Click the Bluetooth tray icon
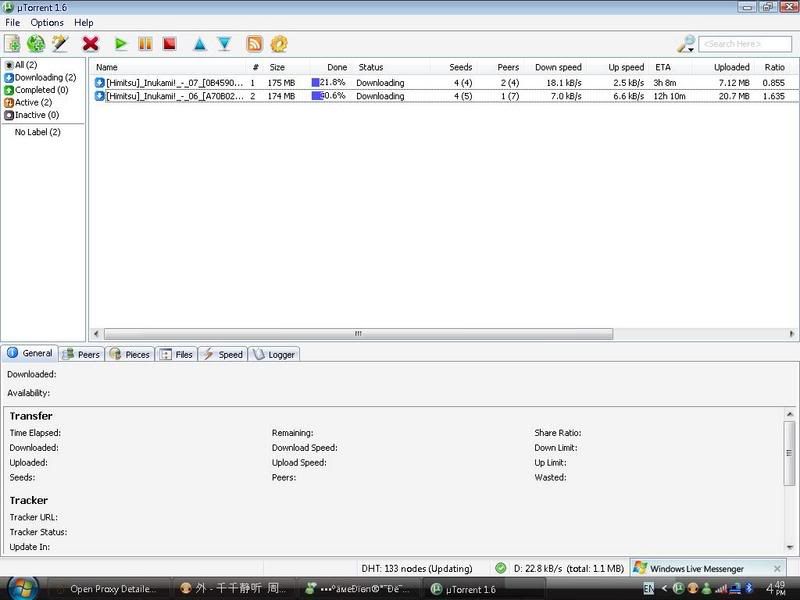Screen dimensions: 800x600 click(x=748, y=588)
